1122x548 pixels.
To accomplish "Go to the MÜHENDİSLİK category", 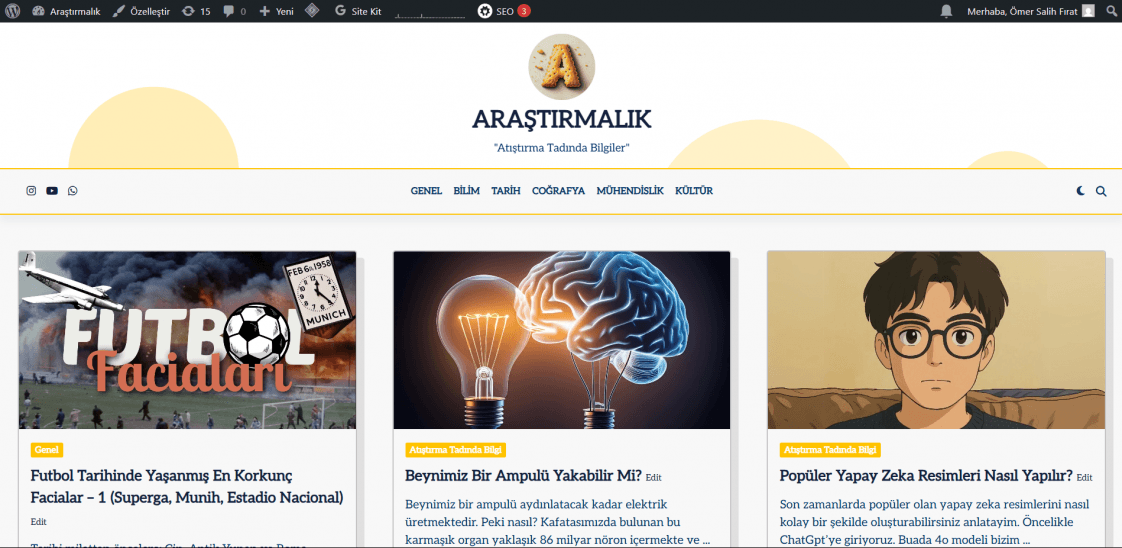I will coord(630,191).
